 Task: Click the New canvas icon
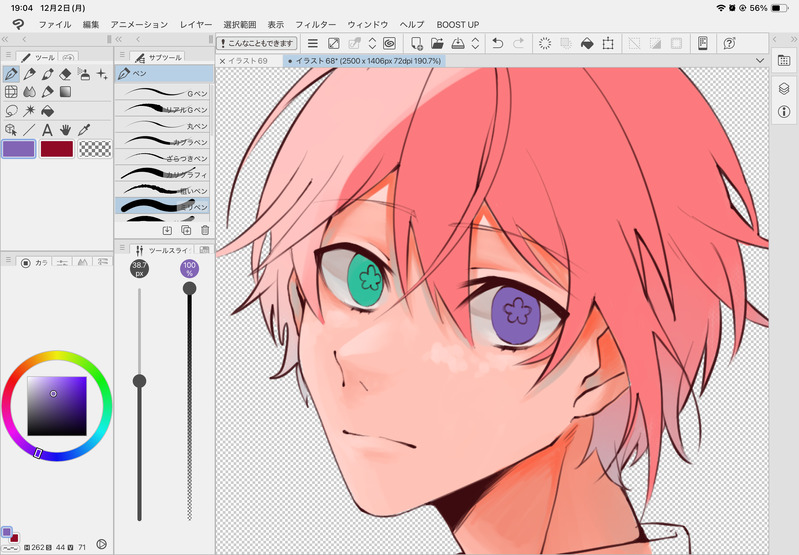click(x=416, y=43)
